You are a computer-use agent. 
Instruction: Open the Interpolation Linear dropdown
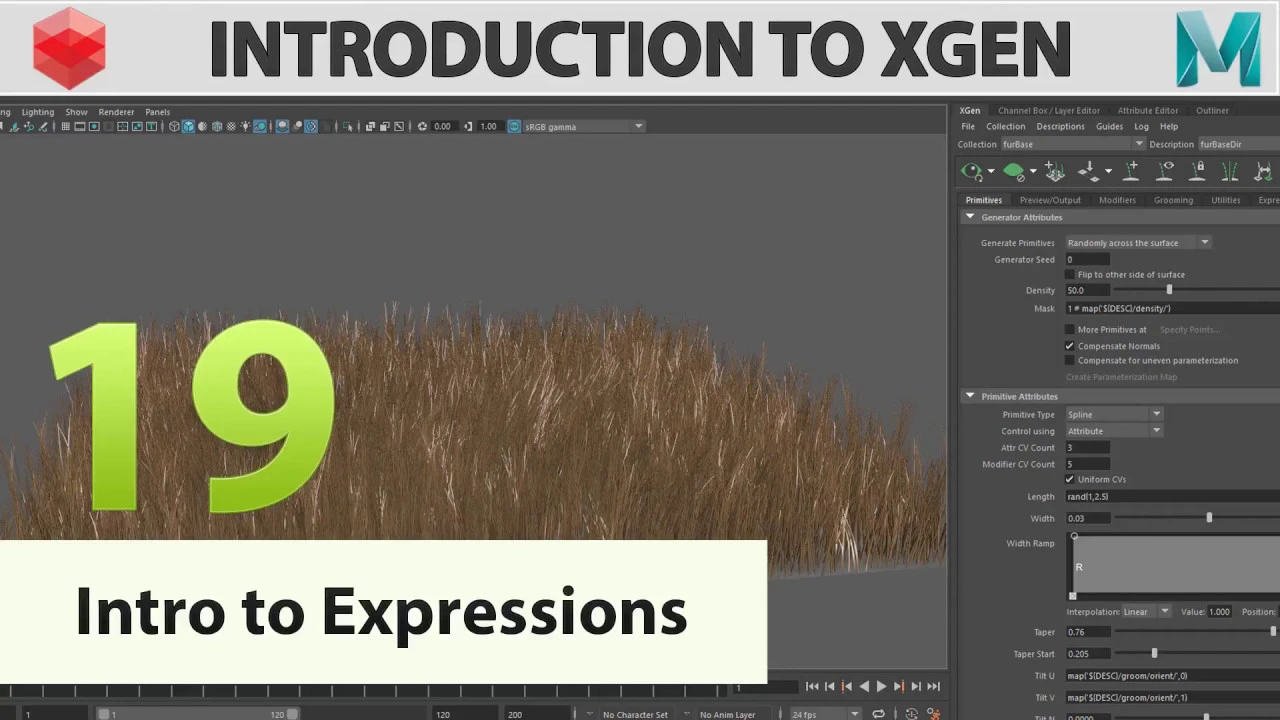1147,611
